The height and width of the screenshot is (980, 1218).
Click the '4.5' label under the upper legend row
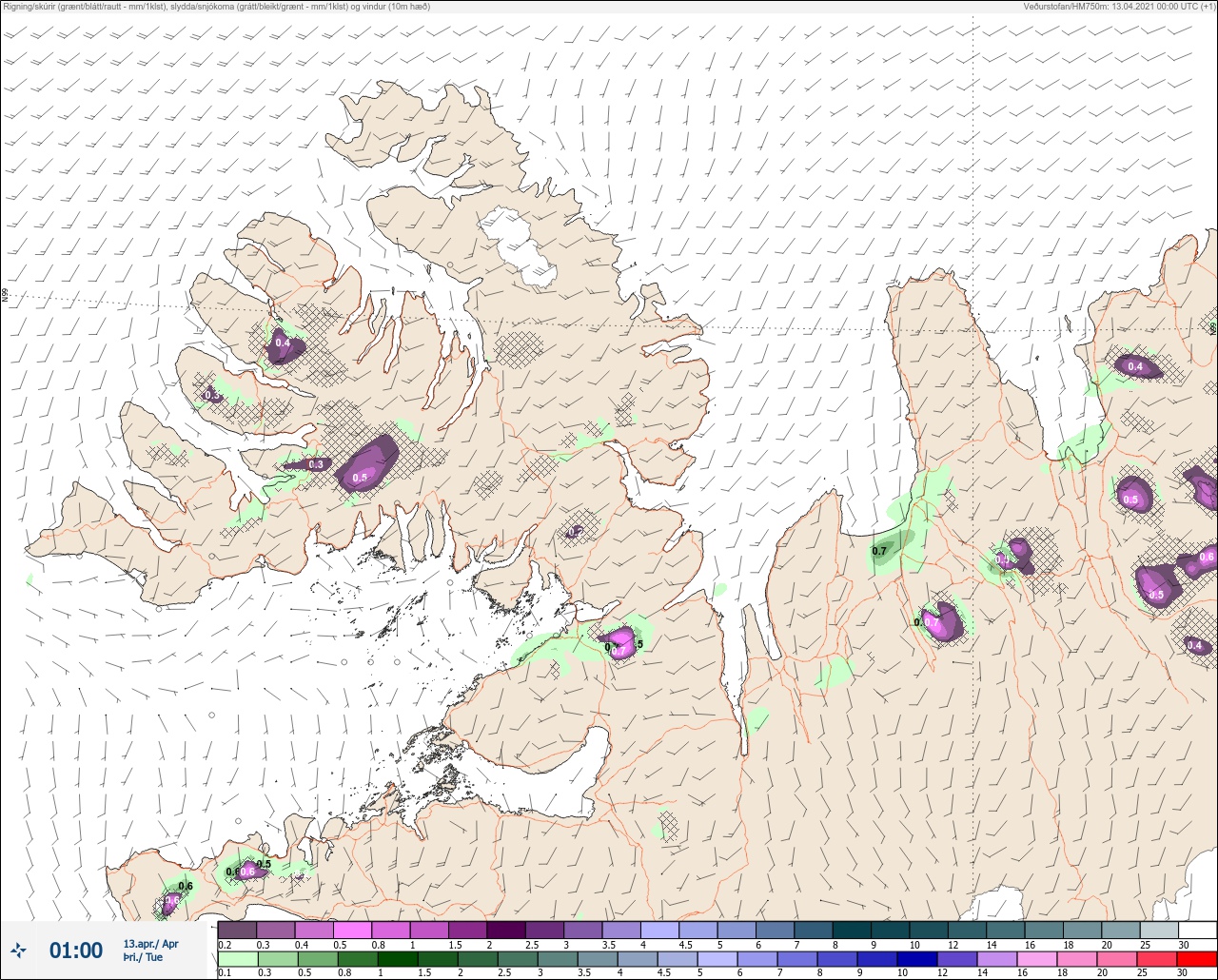684,945
